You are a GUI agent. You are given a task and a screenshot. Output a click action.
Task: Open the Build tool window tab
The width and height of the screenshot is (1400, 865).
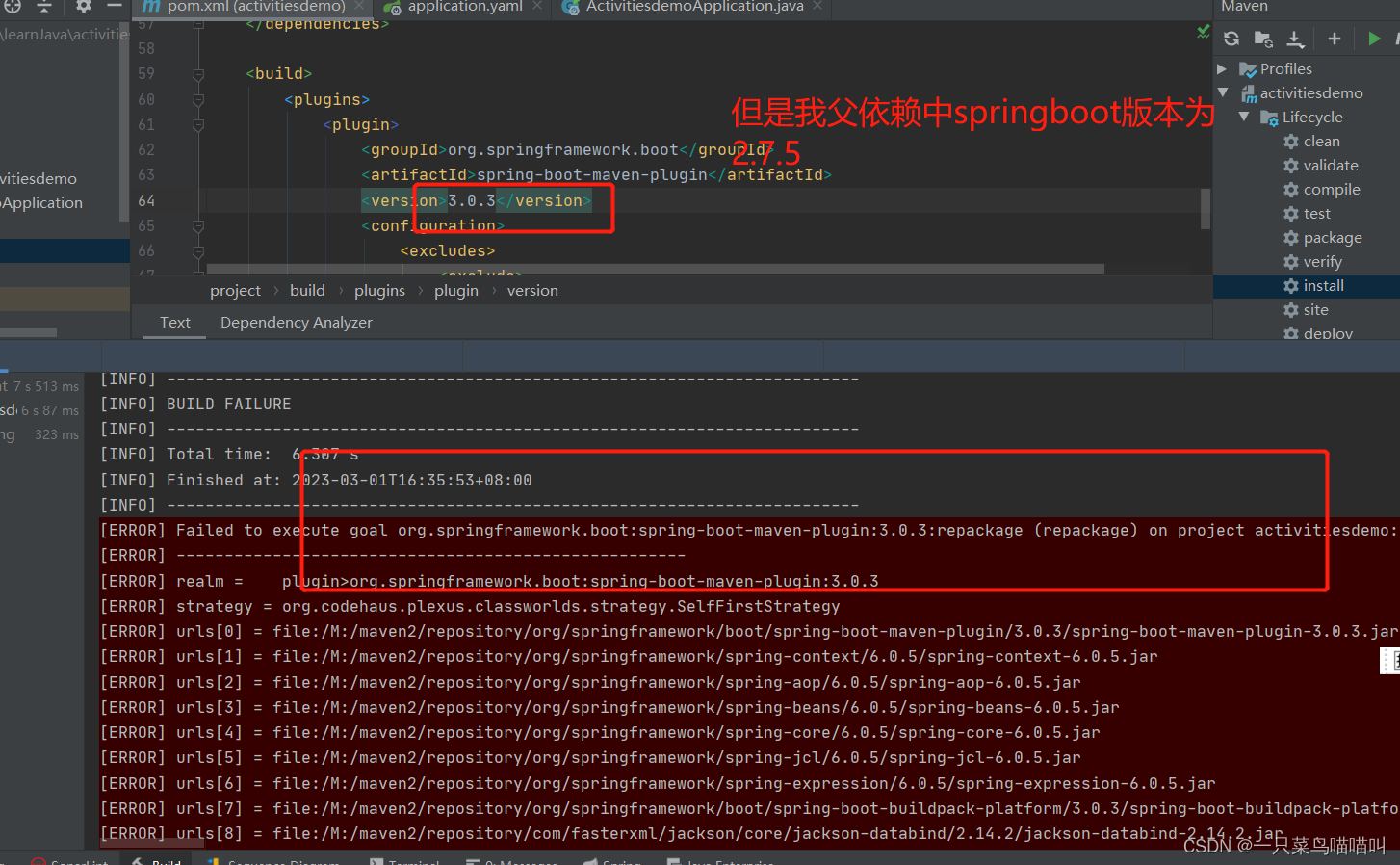[x=157, y=860]
